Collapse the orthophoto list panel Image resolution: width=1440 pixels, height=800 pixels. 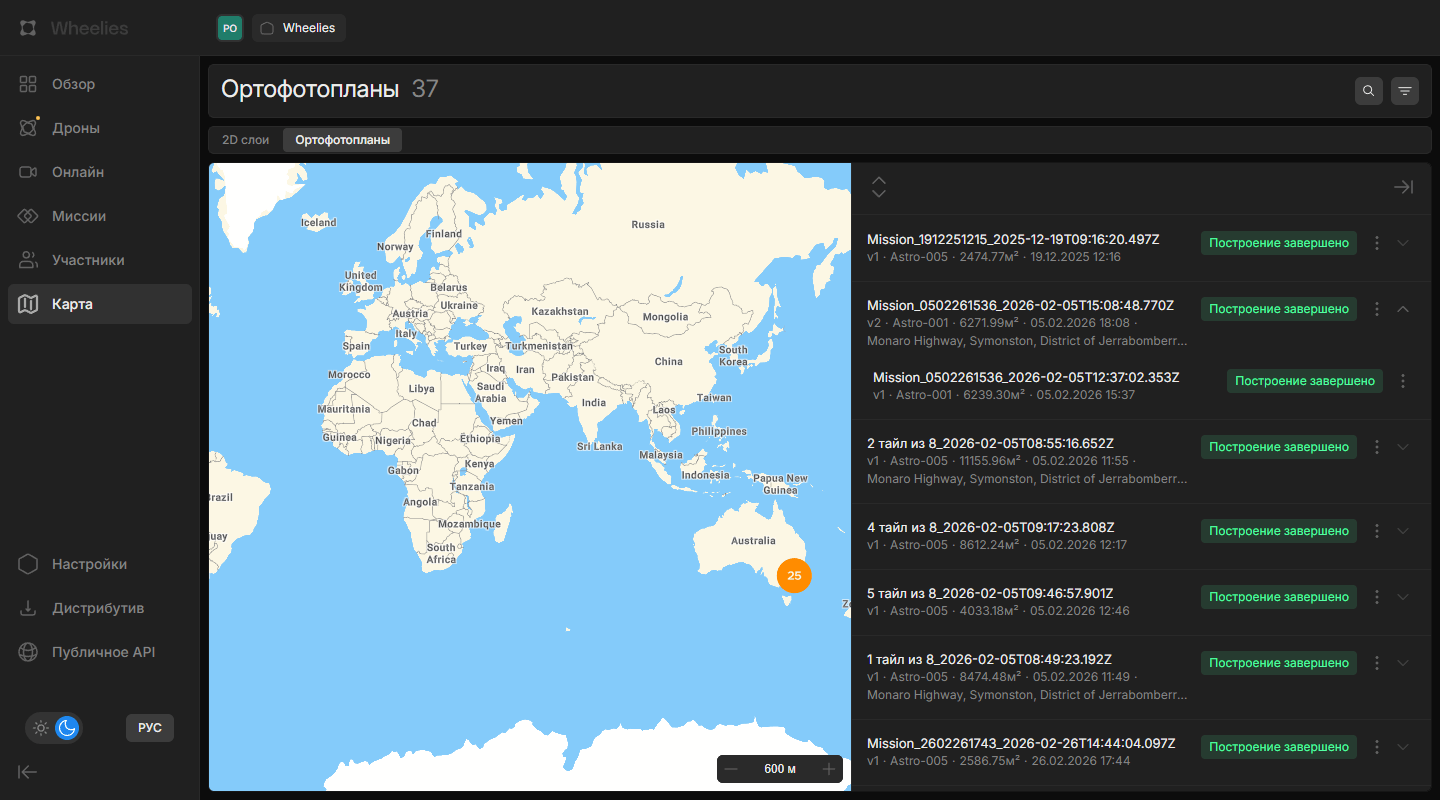(x=1403, y=187)
